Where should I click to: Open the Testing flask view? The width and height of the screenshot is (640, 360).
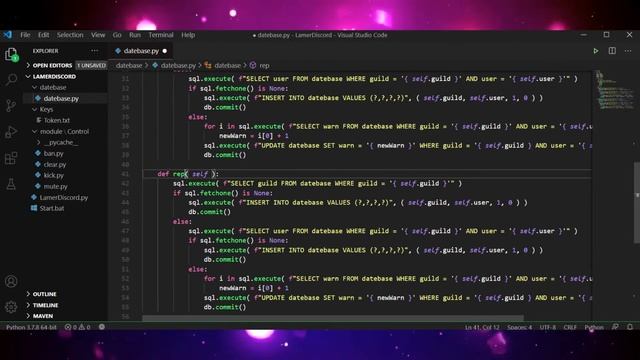tap(11, 184)
